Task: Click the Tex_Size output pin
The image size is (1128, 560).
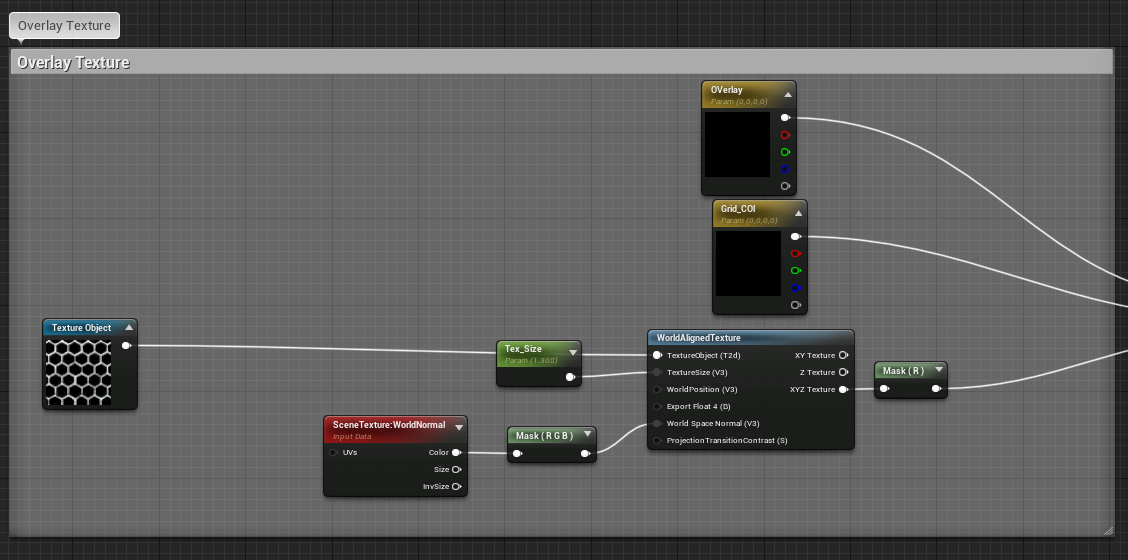Action: pyautogui.click(x=570, y=376)
